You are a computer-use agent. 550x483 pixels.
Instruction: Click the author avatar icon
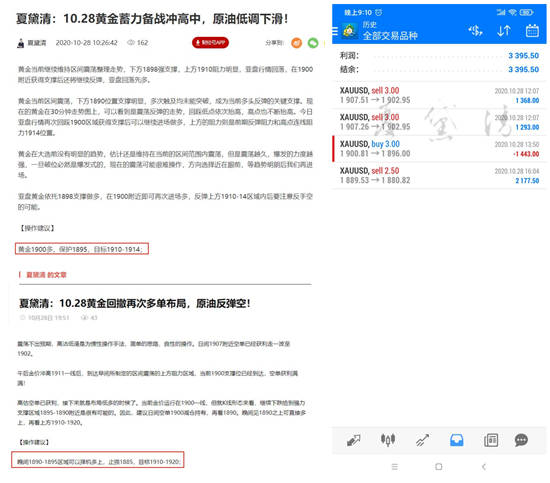click(21, 43)
